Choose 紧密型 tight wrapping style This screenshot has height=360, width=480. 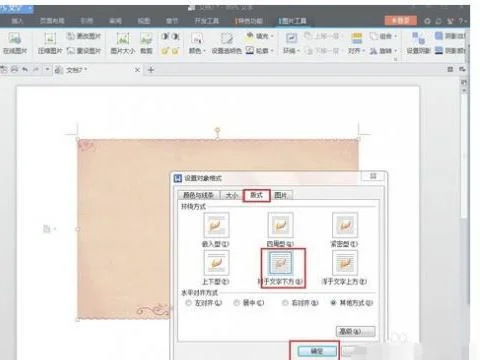point(345,230)
